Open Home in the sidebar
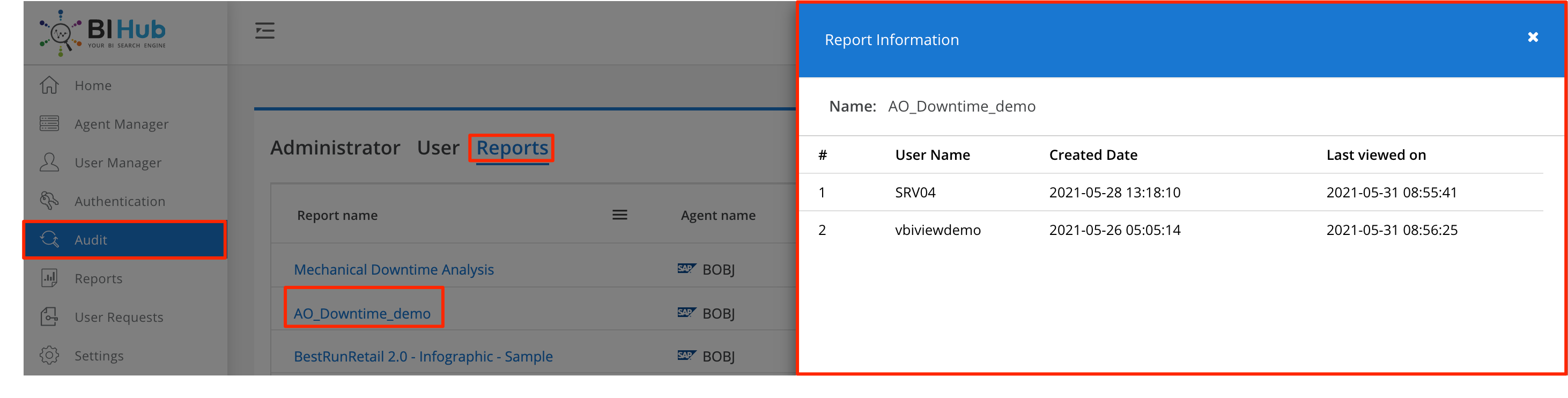1568x398 pixels. (x=93, y=85)
